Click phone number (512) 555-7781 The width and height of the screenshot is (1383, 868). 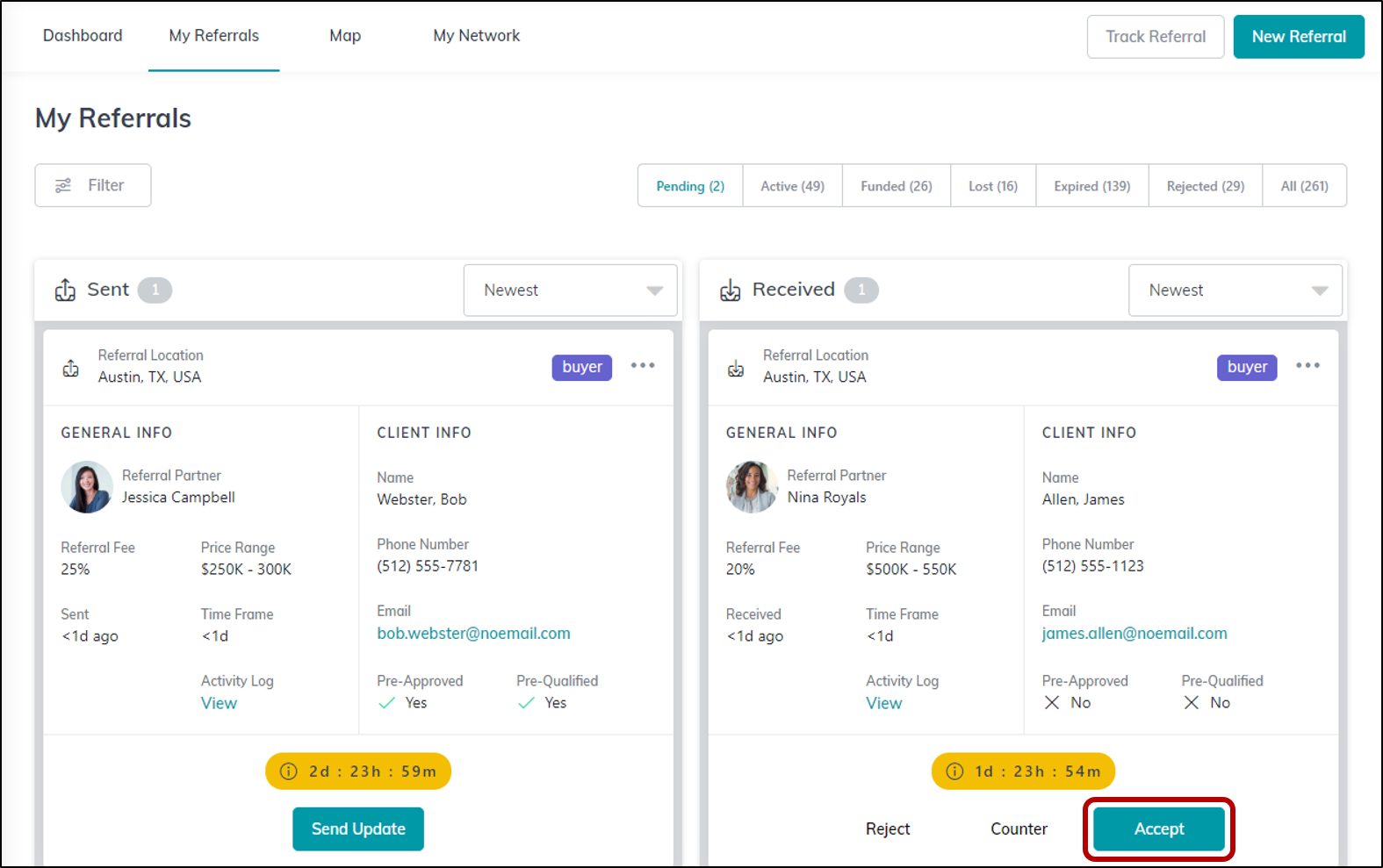click(x=428, y=566)
